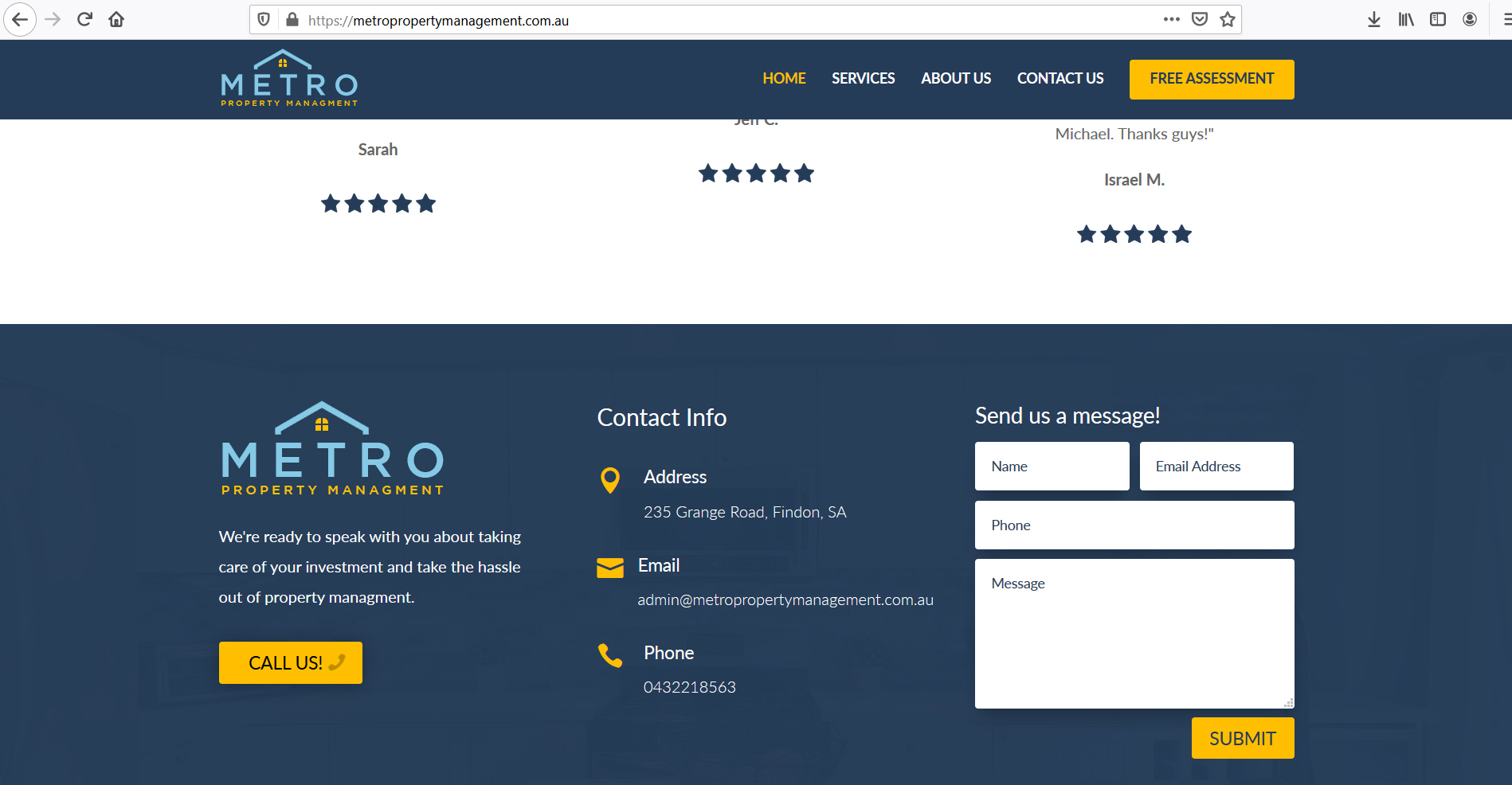This screenshot has width=1512, height=785.
Task: Click the CALL US! button
Action: pyautogui.click(x=291, y=662)
